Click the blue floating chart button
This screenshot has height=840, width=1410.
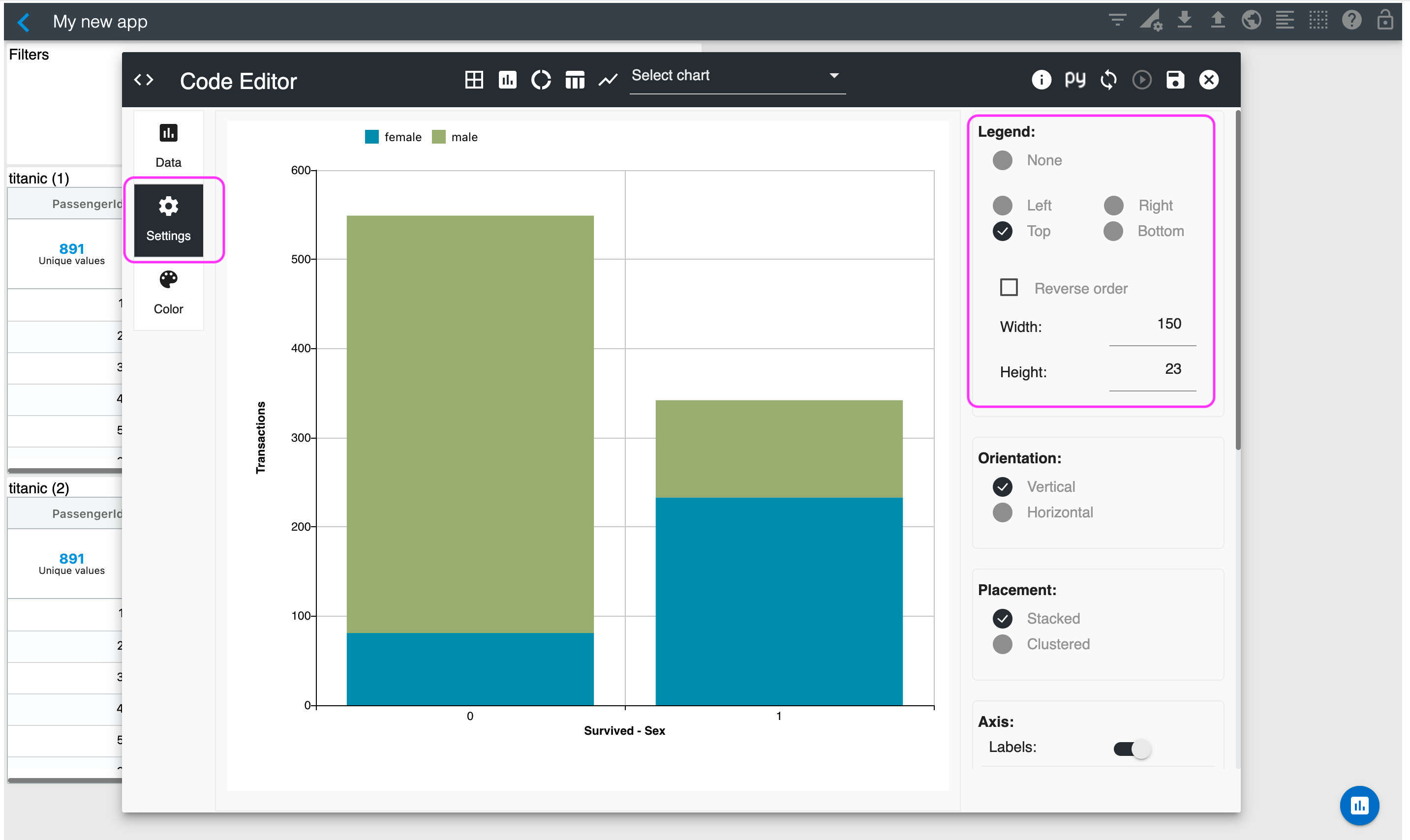[1359, 805]
